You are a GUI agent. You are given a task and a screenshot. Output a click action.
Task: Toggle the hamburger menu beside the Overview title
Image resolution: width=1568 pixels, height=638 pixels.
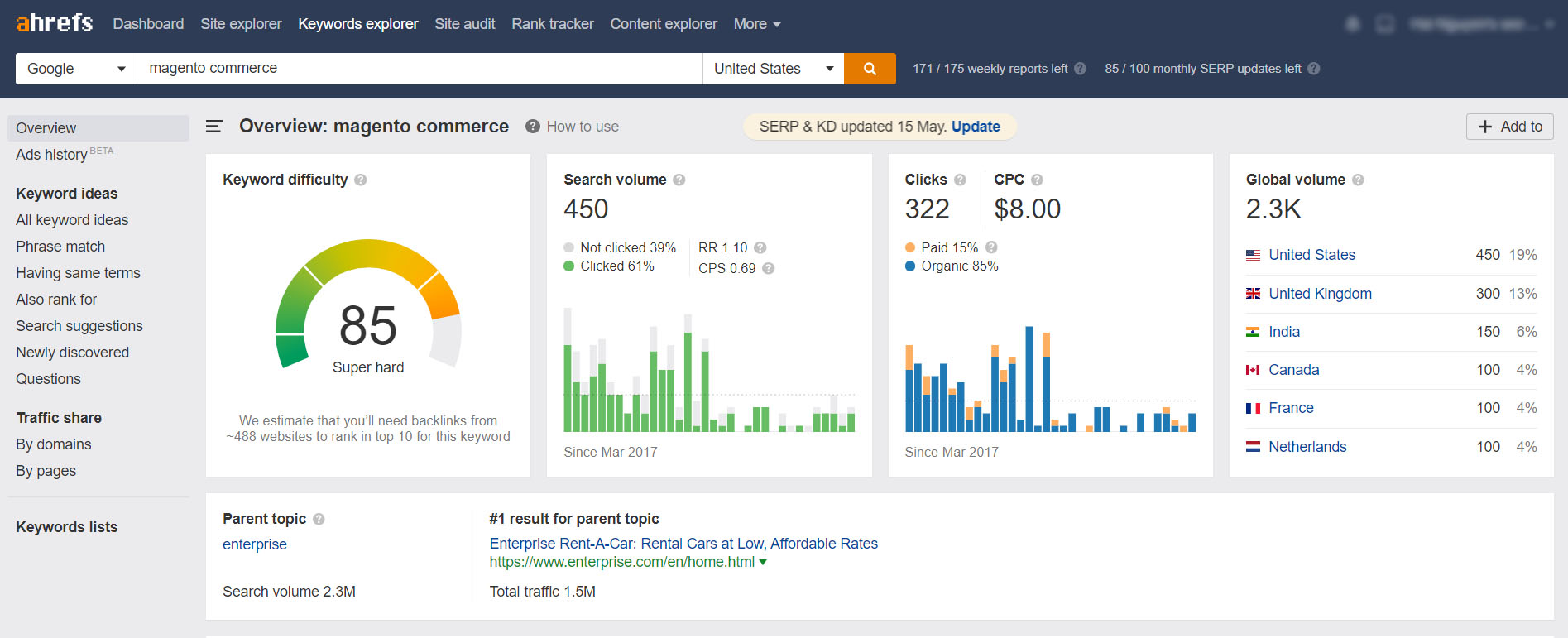(x=214, y=127)
